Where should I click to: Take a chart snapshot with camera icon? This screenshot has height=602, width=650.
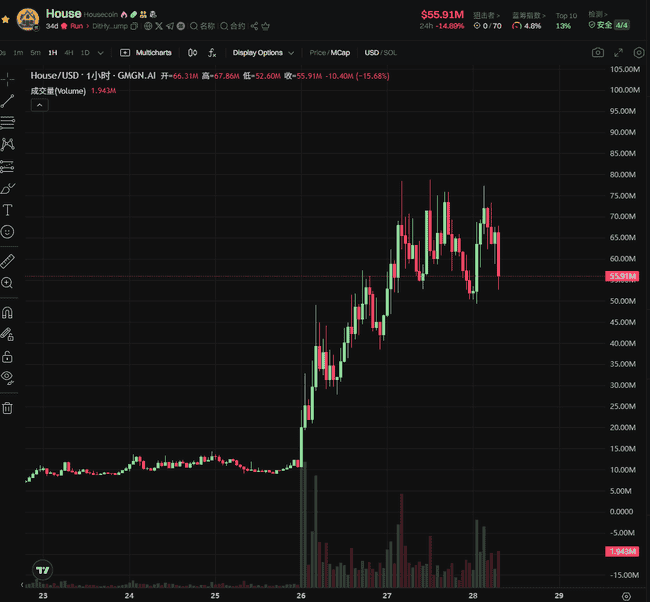[x=598, y=52]
